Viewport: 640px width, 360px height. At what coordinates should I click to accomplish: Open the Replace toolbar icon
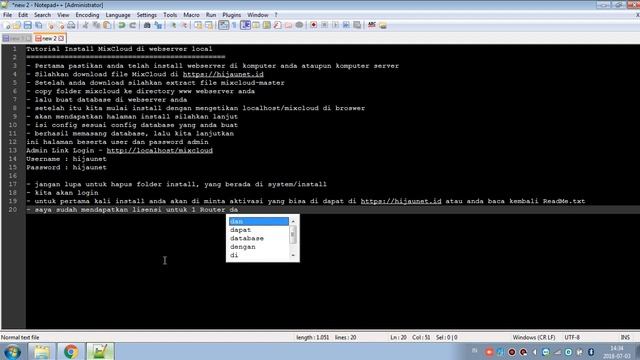(x=158, y=25)
